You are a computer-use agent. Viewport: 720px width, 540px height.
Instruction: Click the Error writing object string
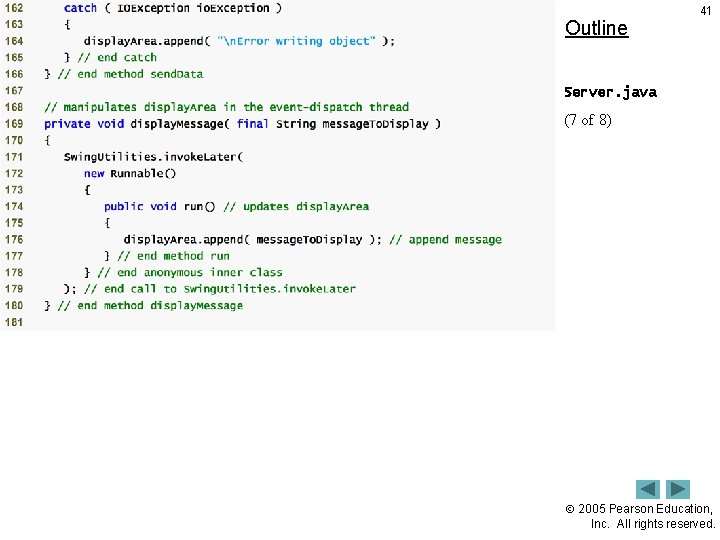(x=296, y=41)
